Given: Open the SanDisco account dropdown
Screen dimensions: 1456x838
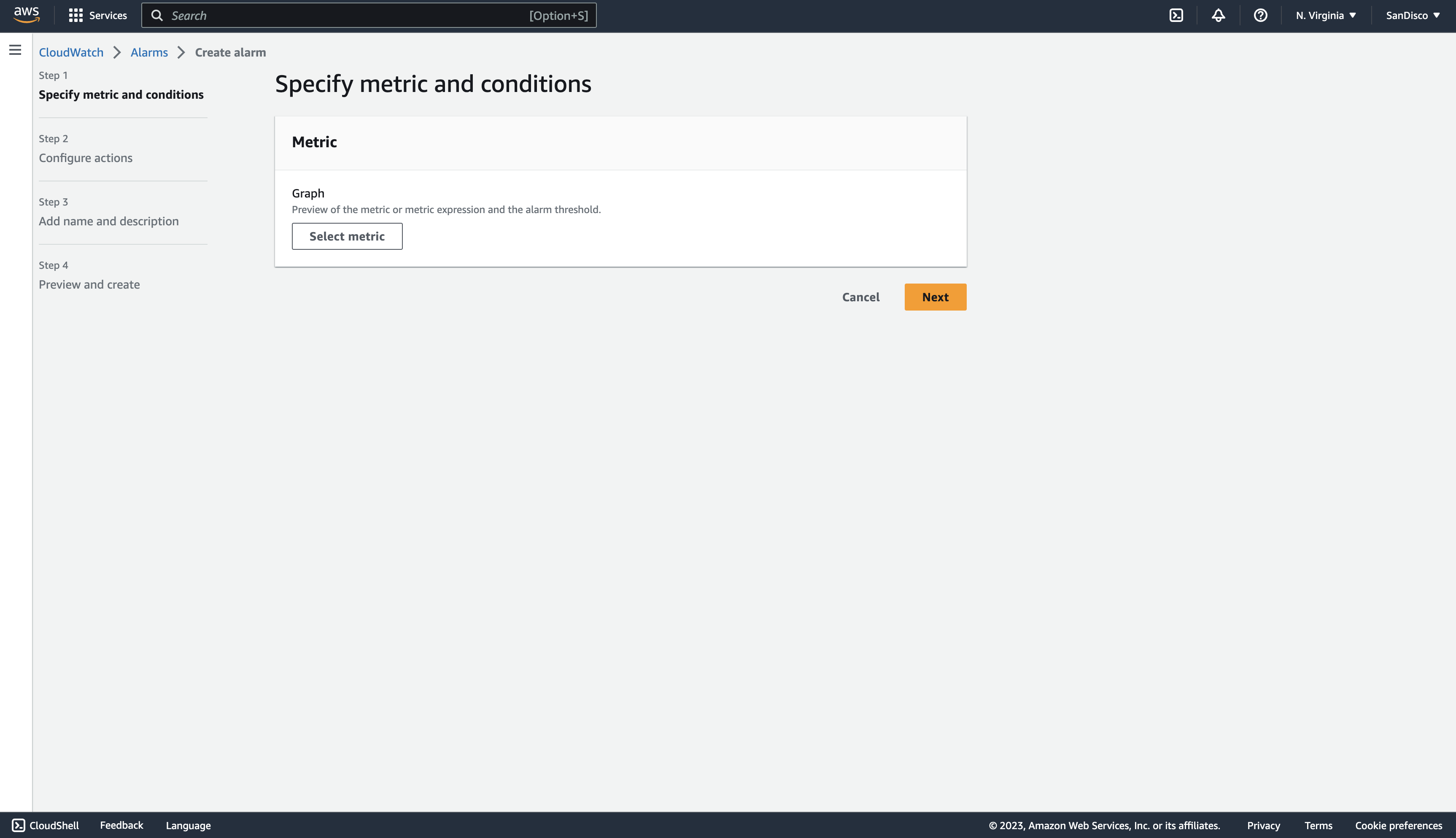Looking at the screenshot, I should [x=1412, y=16].
